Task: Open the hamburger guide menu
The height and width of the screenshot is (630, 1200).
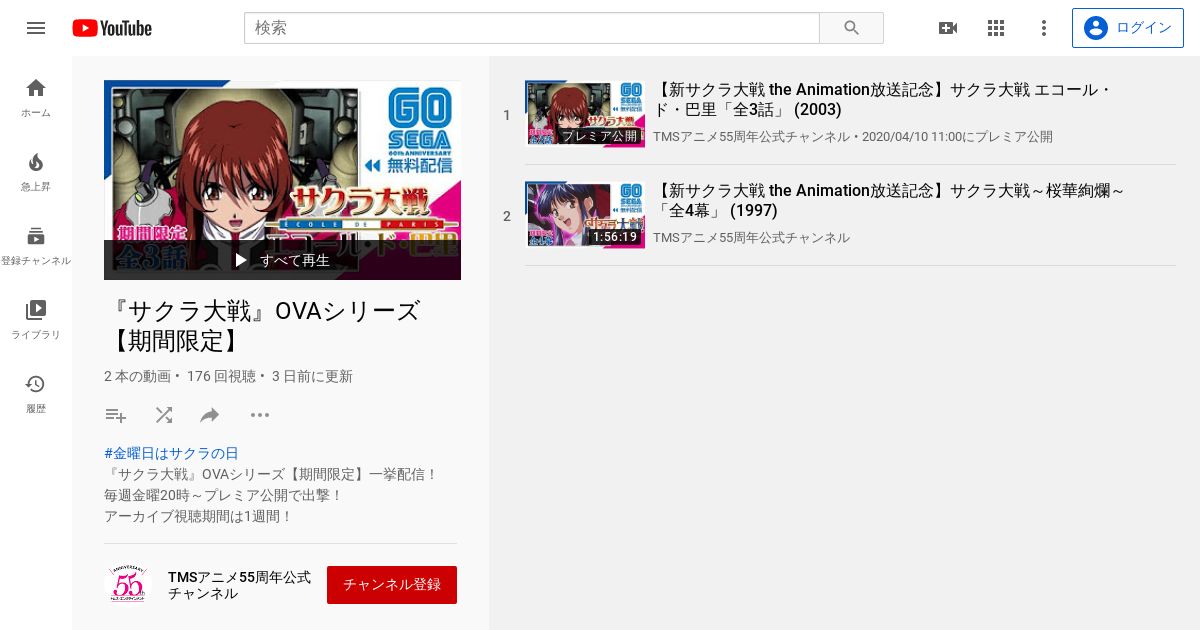Action: (36, 28)
